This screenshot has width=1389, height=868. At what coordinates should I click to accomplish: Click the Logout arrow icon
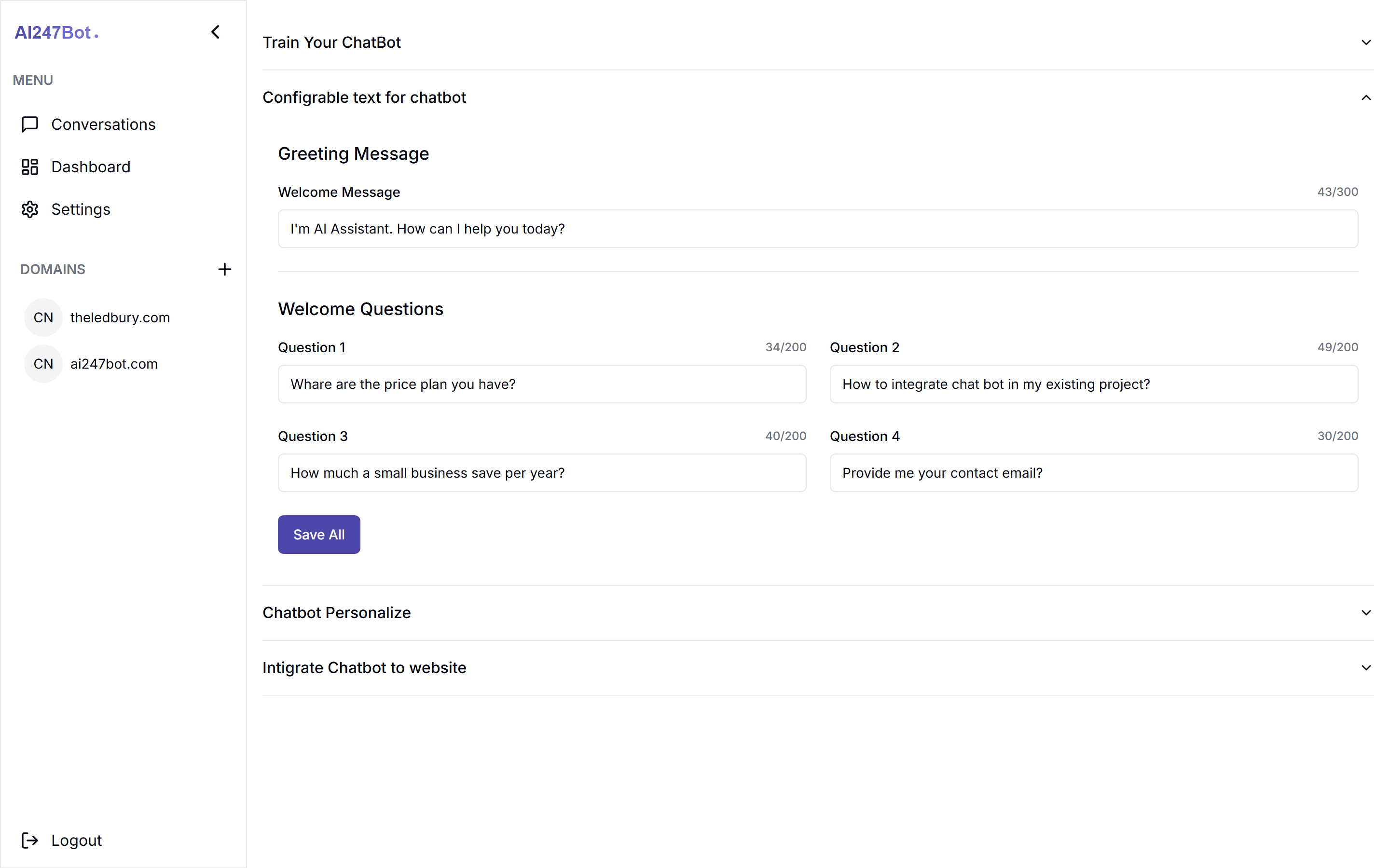[30, 840]
